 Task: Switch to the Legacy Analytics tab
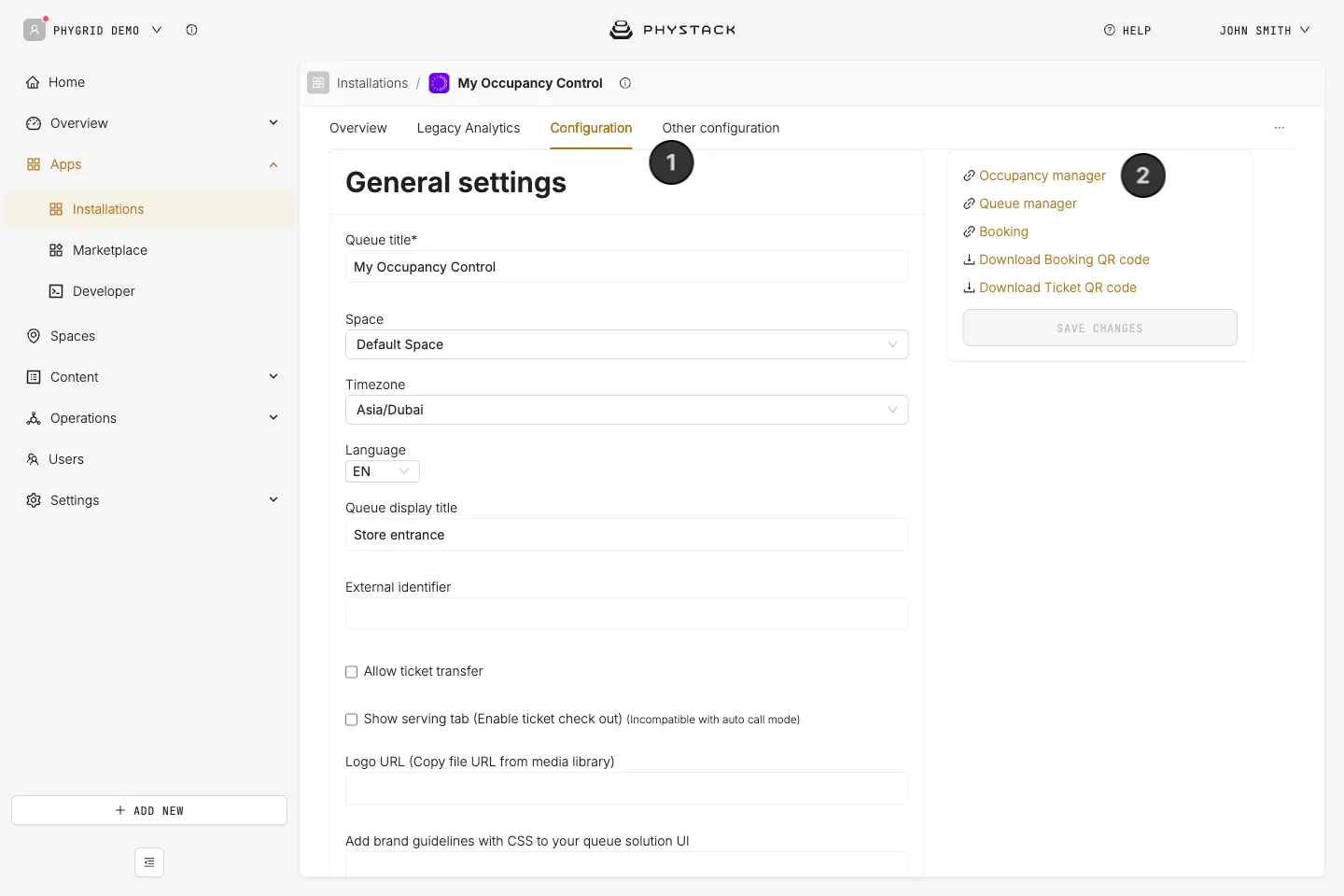pyautogui.click(x=469, y=128)
